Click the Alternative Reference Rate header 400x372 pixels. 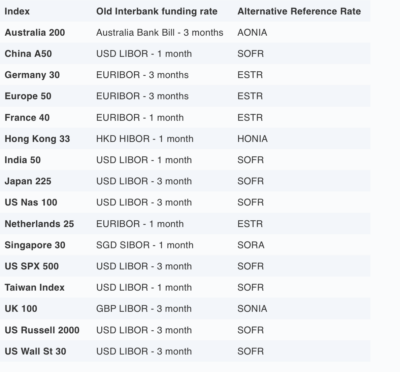pos(299,11)
